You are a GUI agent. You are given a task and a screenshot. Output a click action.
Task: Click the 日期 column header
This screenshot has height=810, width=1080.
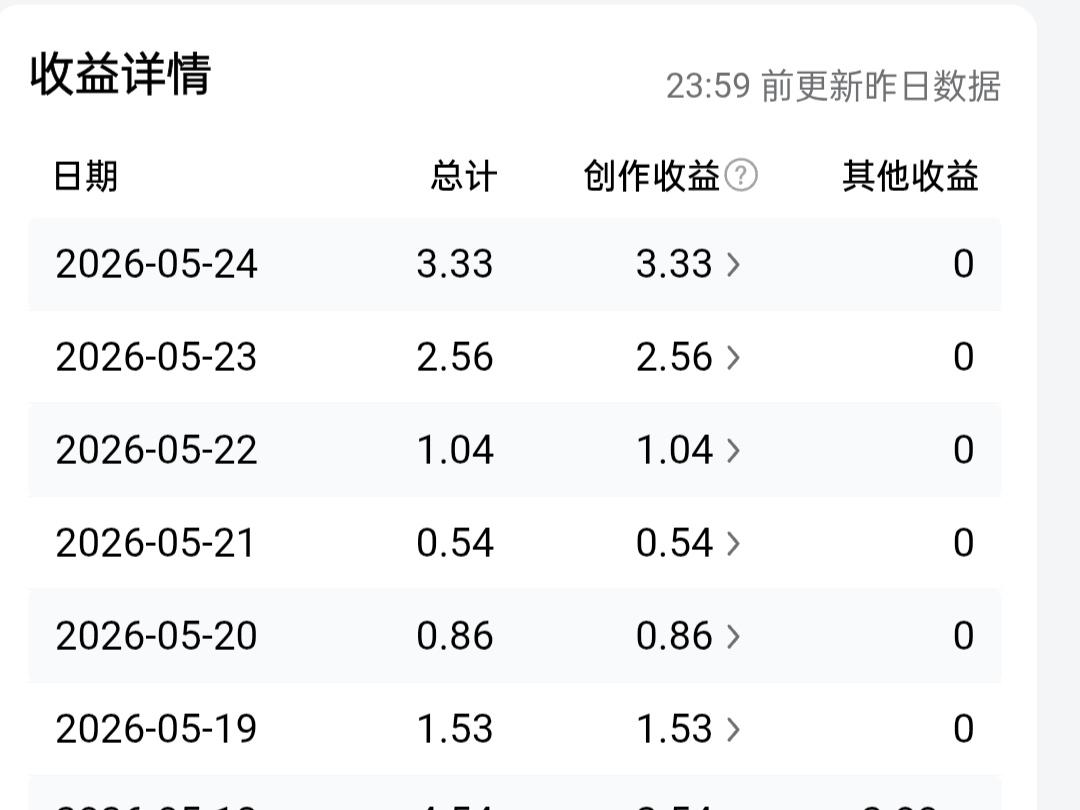(85, 176)
